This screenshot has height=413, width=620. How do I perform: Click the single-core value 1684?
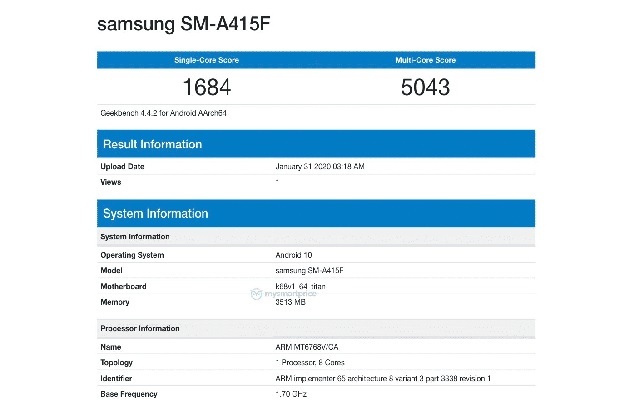coord(207,87)
